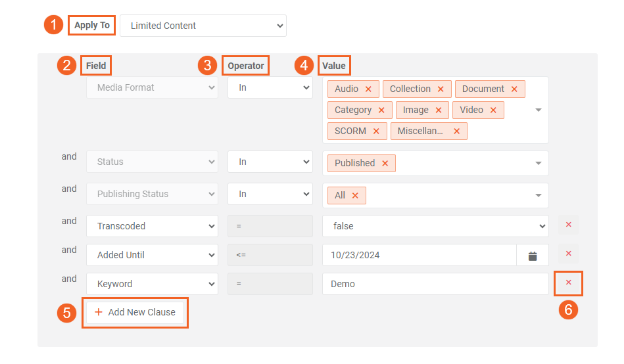Remove the All publishing status tag
Image resolution: width=624 pixels, height=364 pixels.
click(355, 195)
